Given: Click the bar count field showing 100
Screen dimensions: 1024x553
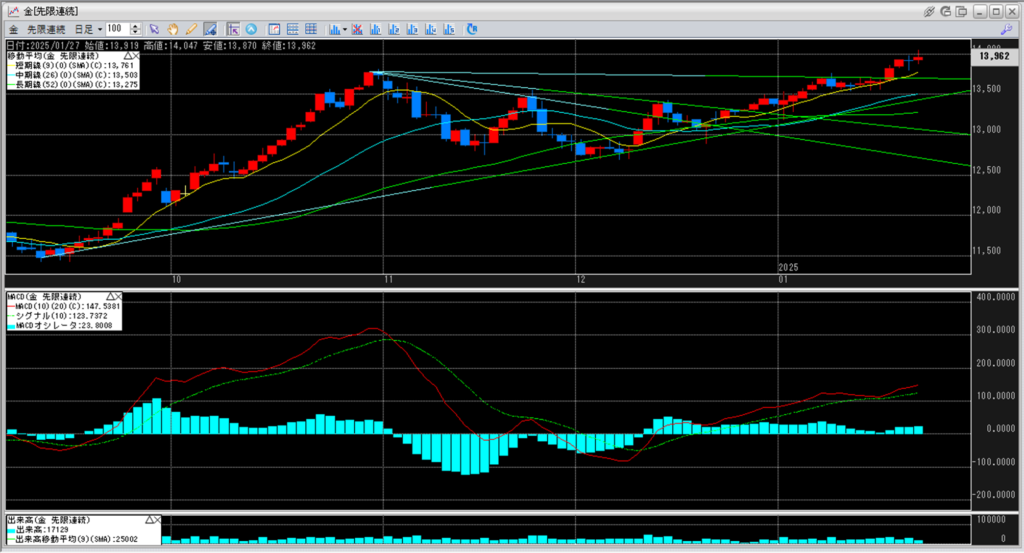Looking at the screenshot, I should coord(115,29).
